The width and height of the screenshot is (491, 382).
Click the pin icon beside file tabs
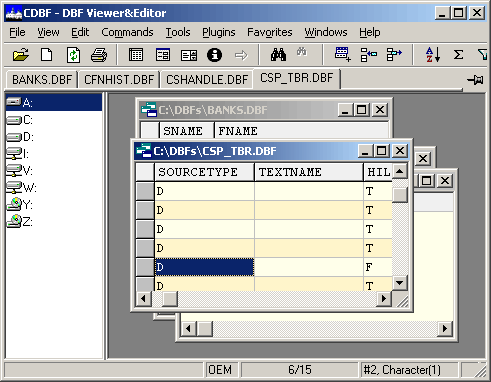pyautogui.click(x=475, y=80)
